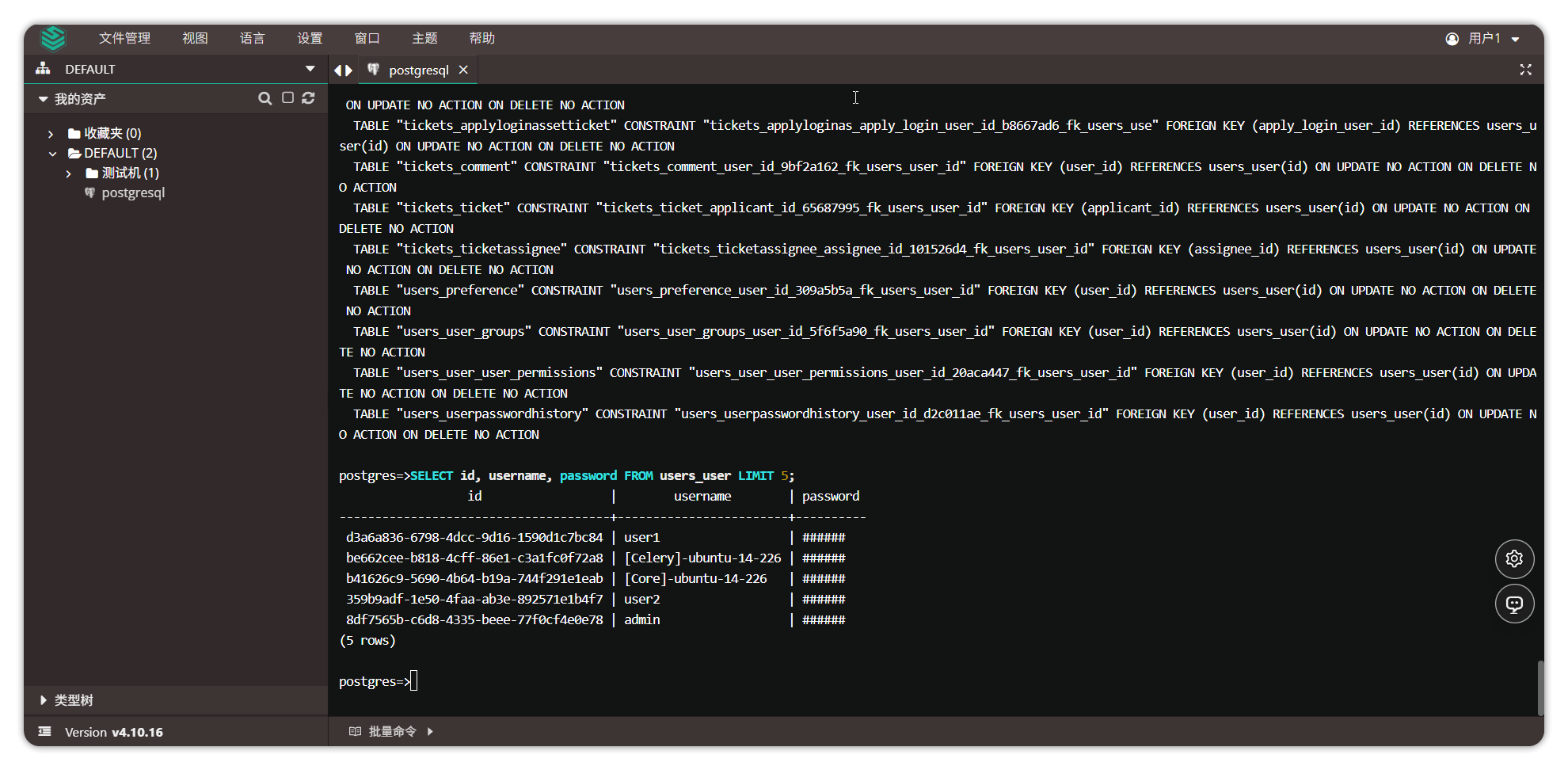Collapse the 我的资产 section
The width and height of the screenshot is (1568, 762).
pyautogui.click(x=44, y=99)
